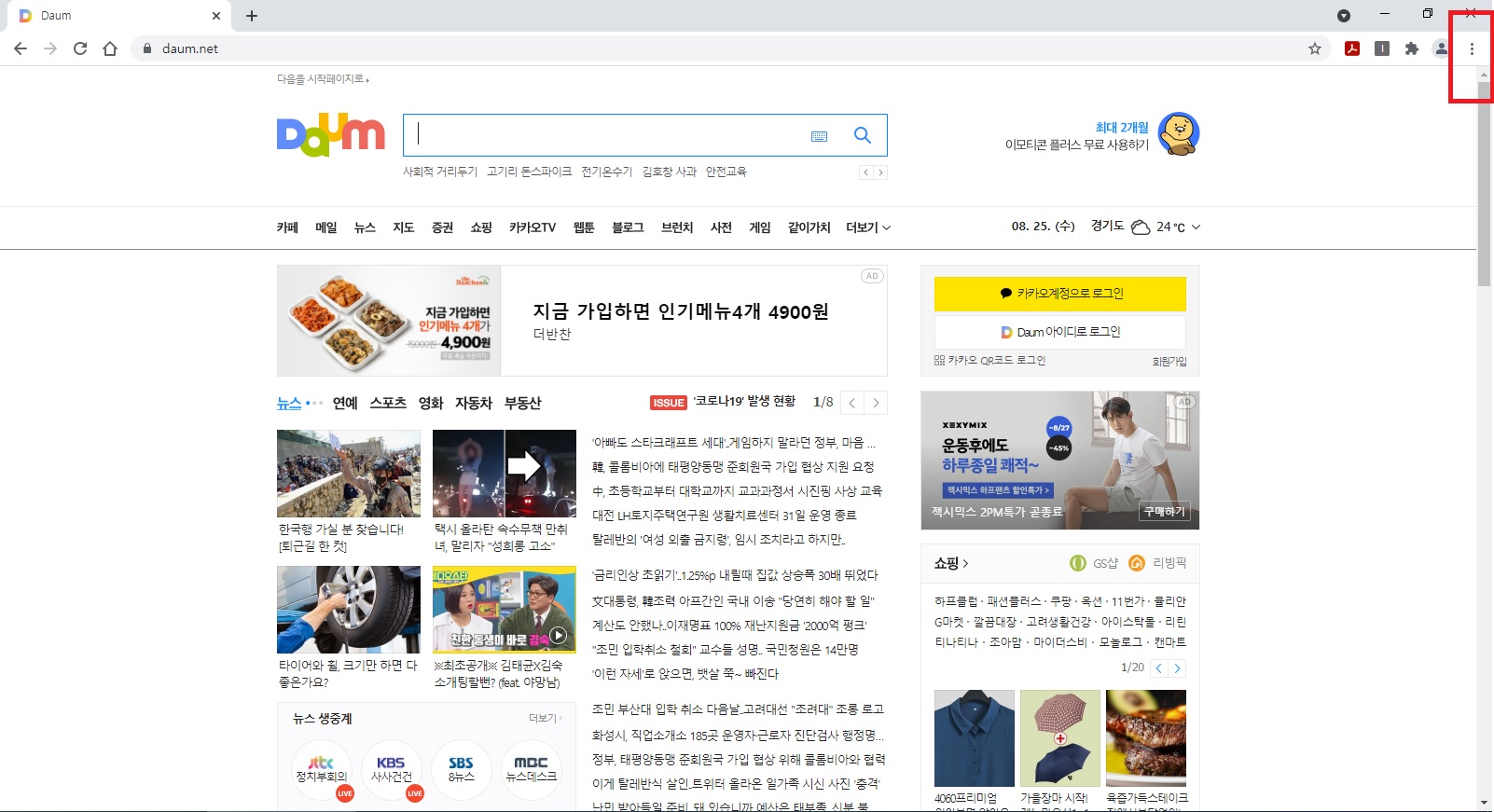Open a new browser tab
This screenshot has width=1494, height=812.
[252, 16]
